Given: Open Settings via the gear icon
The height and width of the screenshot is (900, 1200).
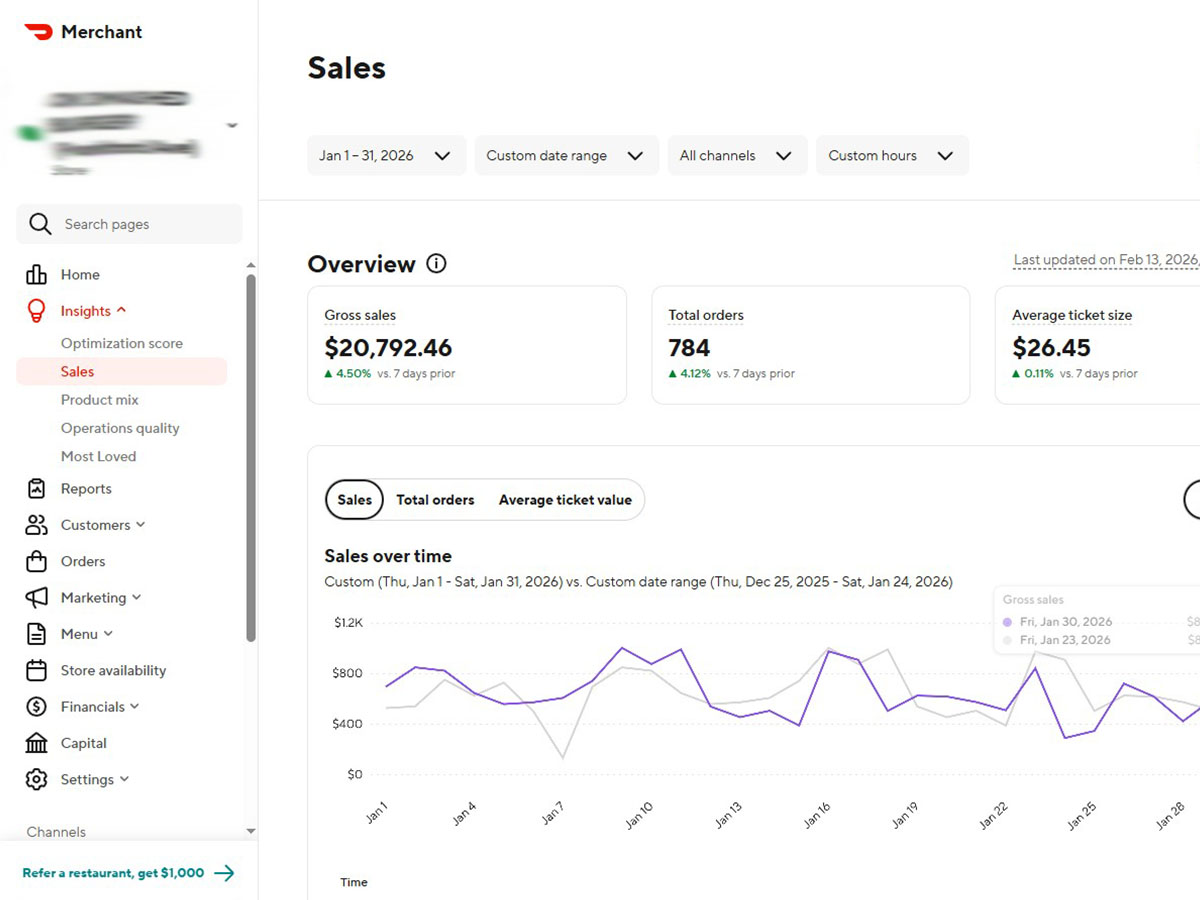Looking at the screenshot, I should (x=34, y=779).
